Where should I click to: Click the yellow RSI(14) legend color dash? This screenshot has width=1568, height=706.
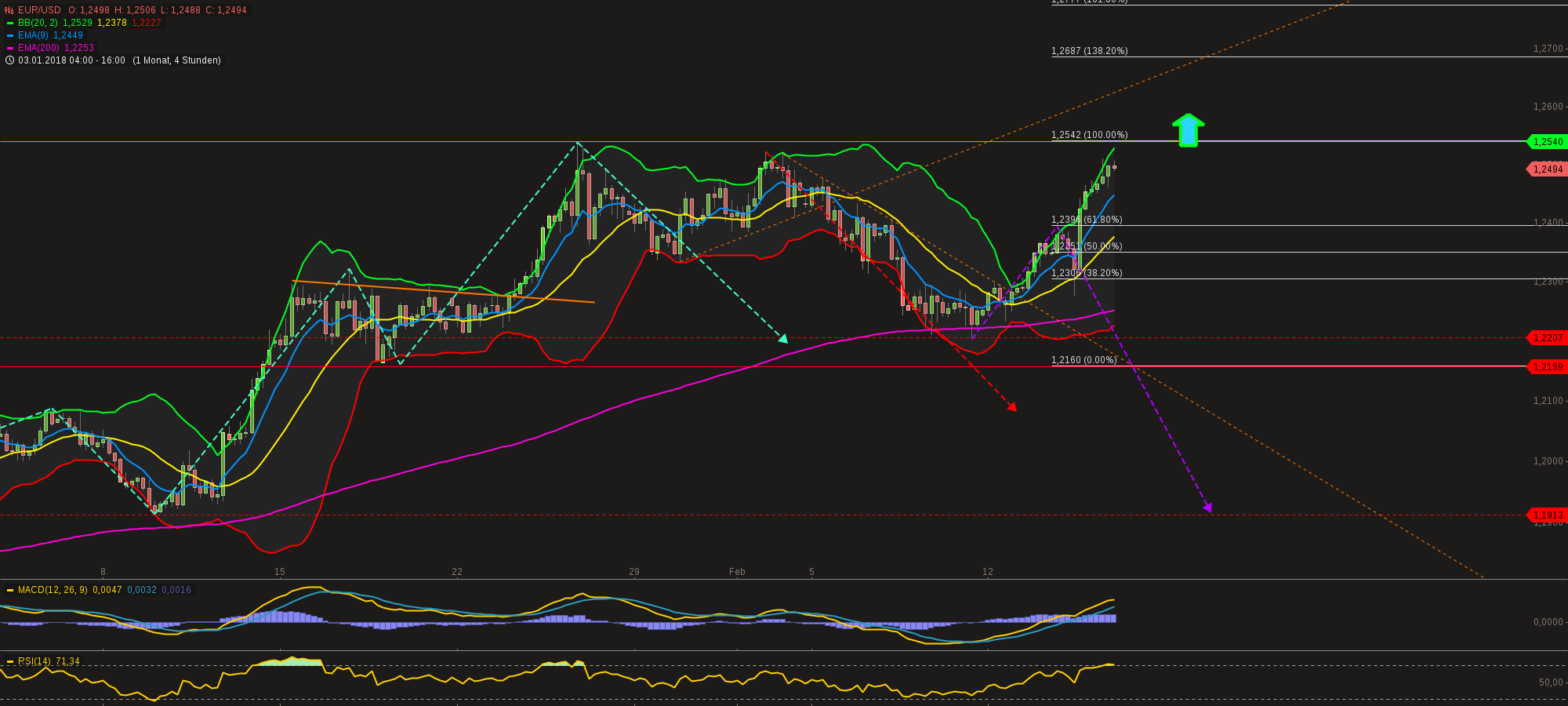point(9,661)
